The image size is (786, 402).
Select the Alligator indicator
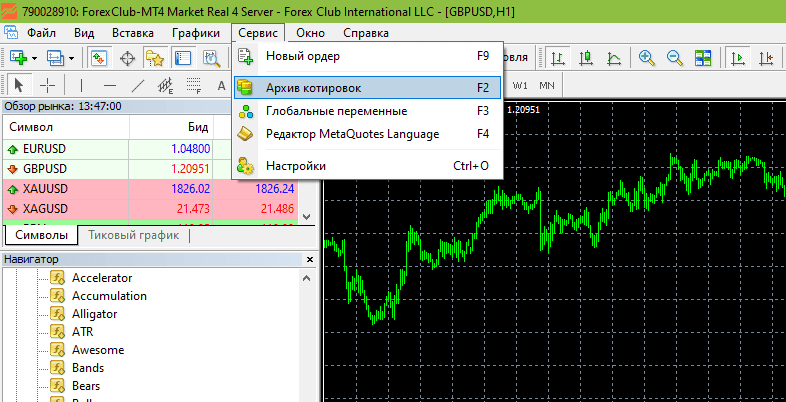[x=95, y=314]
